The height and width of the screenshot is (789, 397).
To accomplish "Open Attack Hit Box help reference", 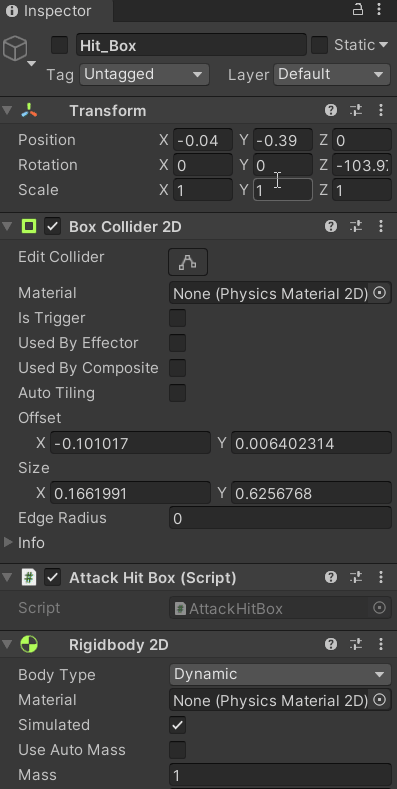I will tap(331, 577).
